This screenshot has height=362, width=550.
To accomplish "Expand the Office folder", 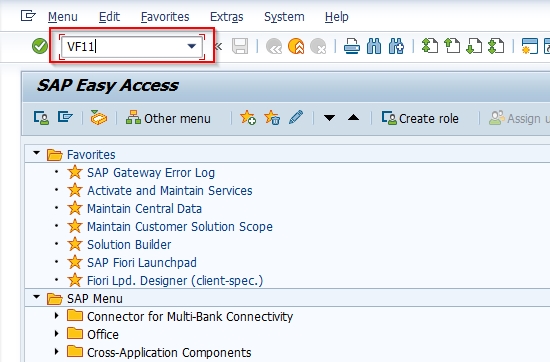I will tap(57, 334).
